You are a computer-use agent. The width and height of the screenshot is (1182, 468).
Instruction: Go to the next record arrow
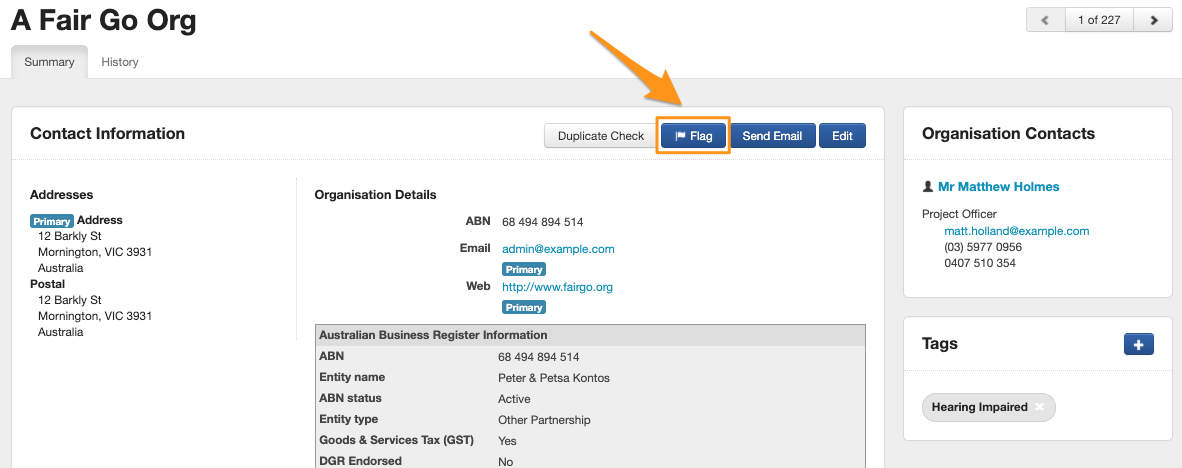(1153, 20)
